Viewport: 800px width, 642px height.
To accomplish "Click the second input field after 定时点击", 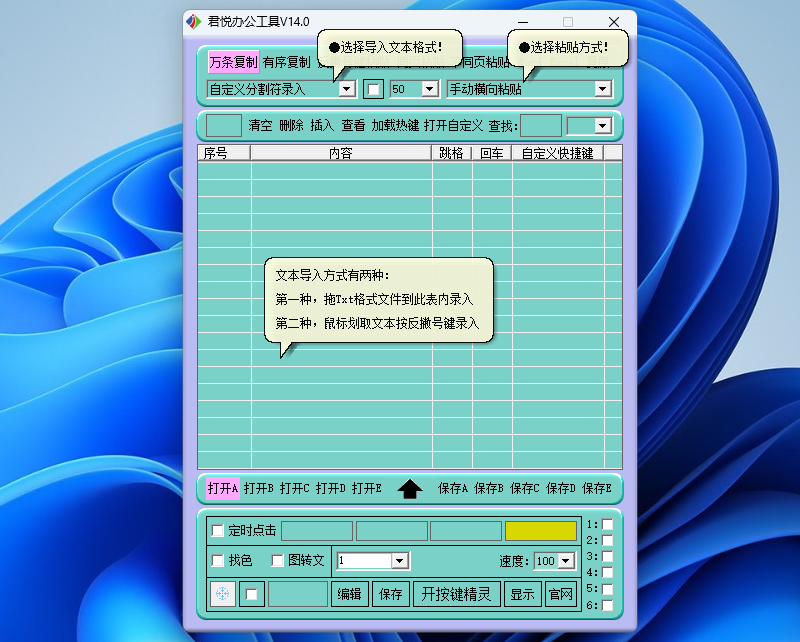I will point(391,531).
